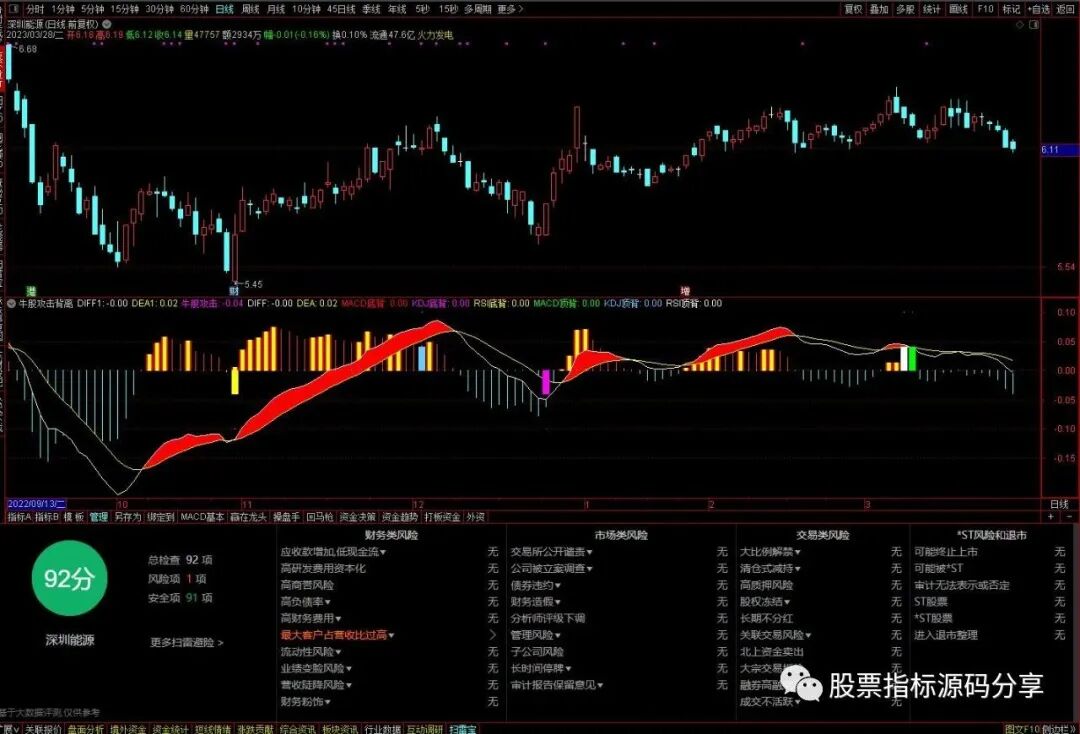
Task: Open the 扫雷宝 bottom tab
Action: click(463, 728)
